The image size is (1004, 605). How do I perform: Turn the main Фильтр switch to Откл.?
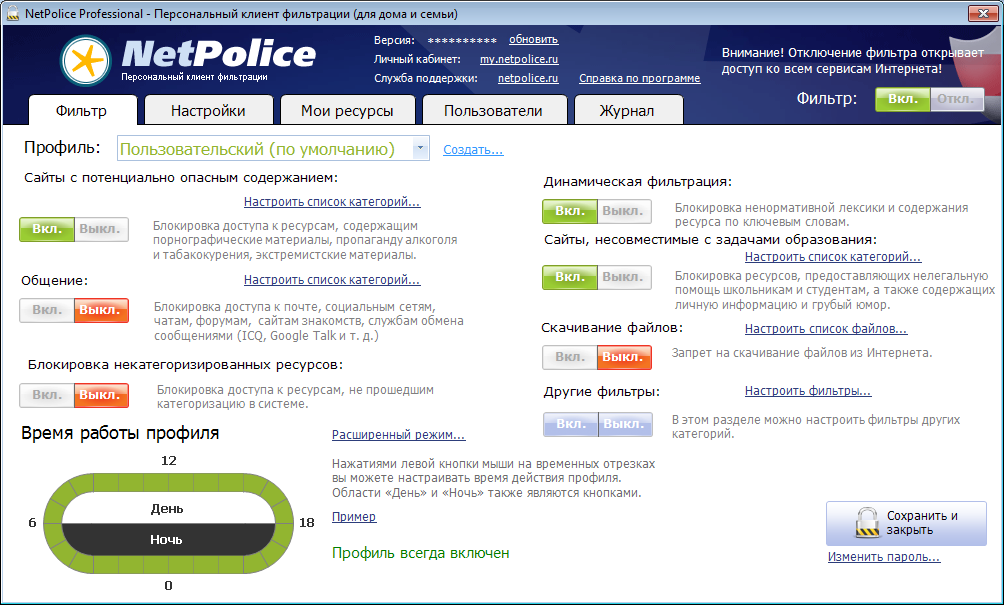(x=957, y=99)
